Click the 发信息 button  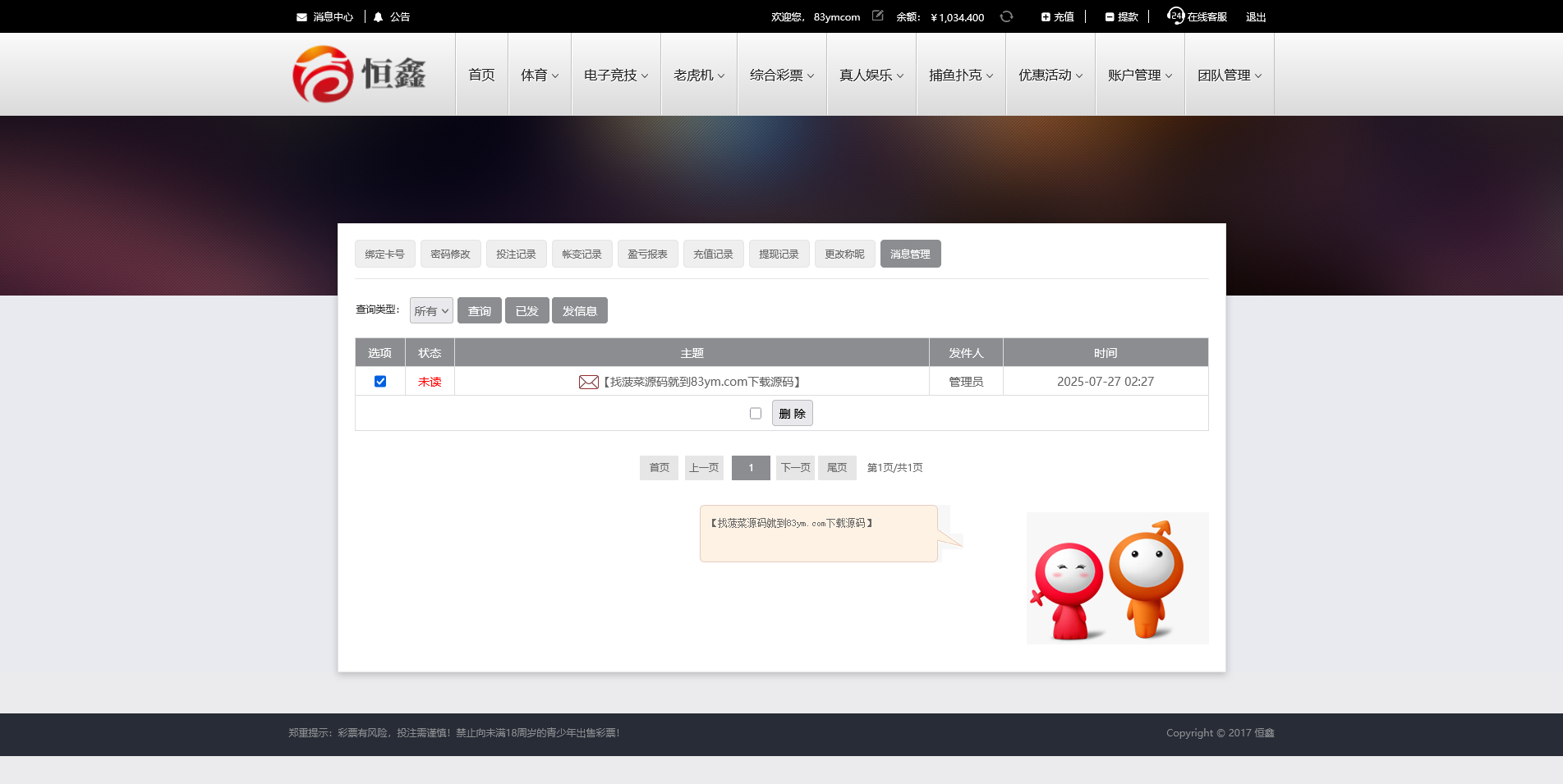(x=580, y=310)
